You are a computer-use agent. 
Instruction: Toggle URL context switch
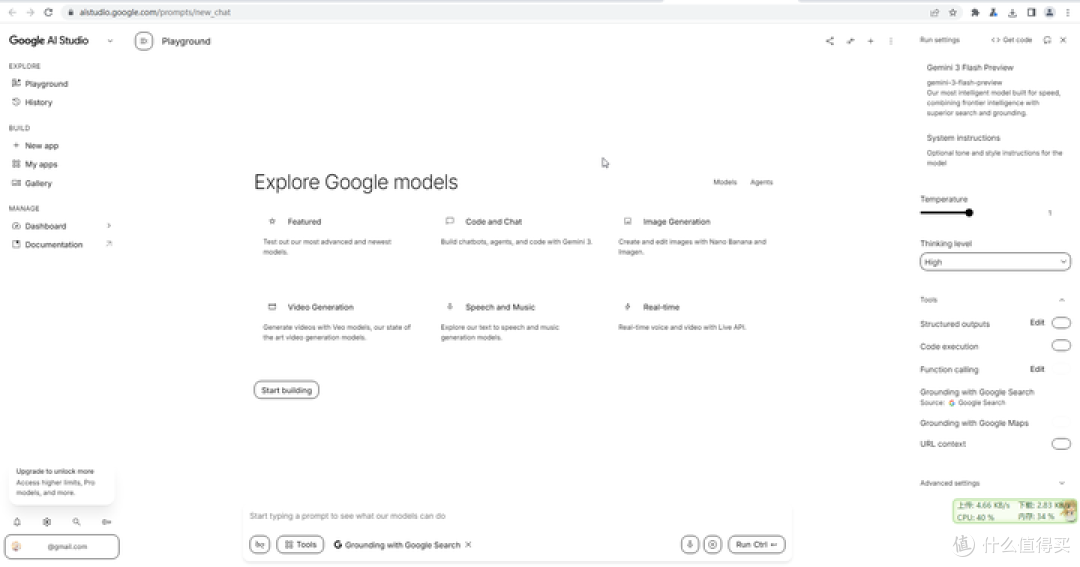(x=1061, y=444)
